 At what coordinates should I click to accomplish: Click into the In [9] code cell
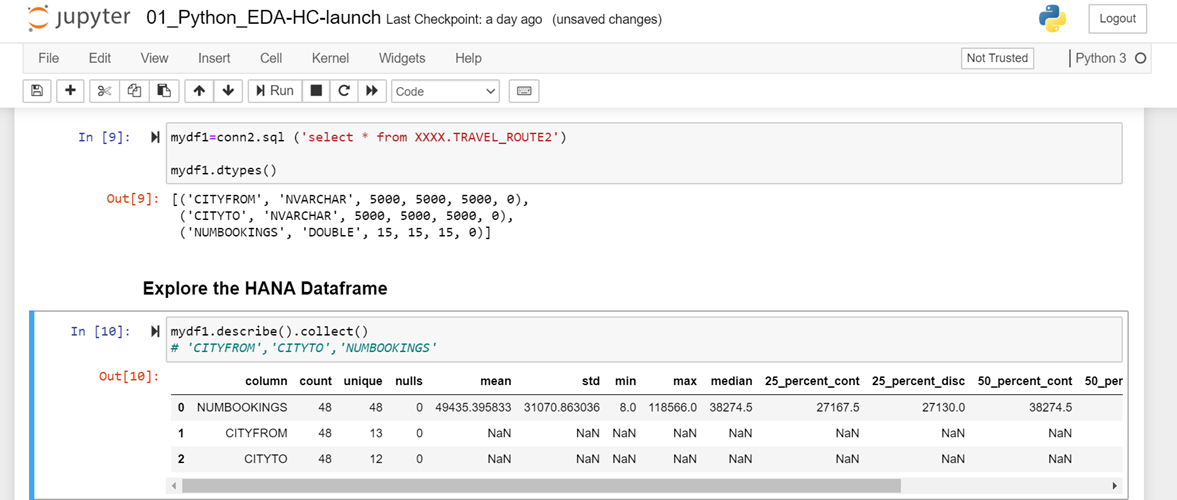tap(644, 153)
